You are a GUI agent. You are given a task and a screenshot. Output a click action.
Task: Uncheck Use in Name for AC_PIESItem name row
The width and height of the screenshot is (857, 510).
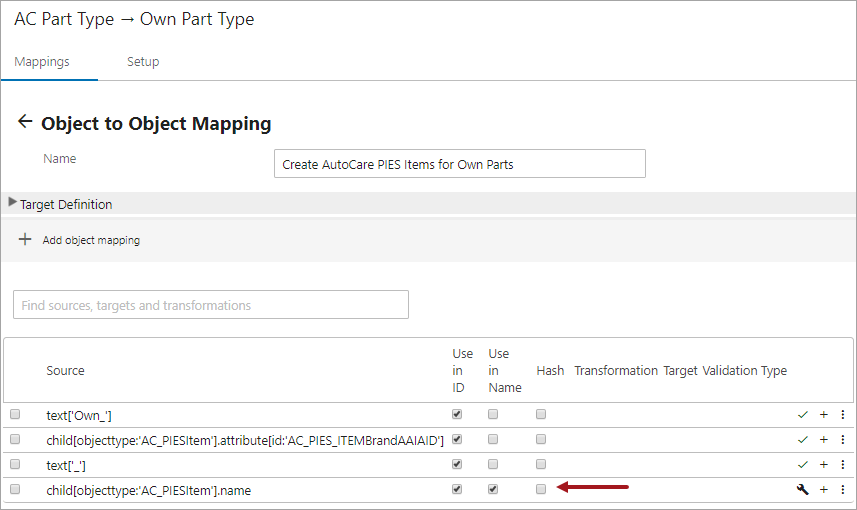tap(493, 489)
